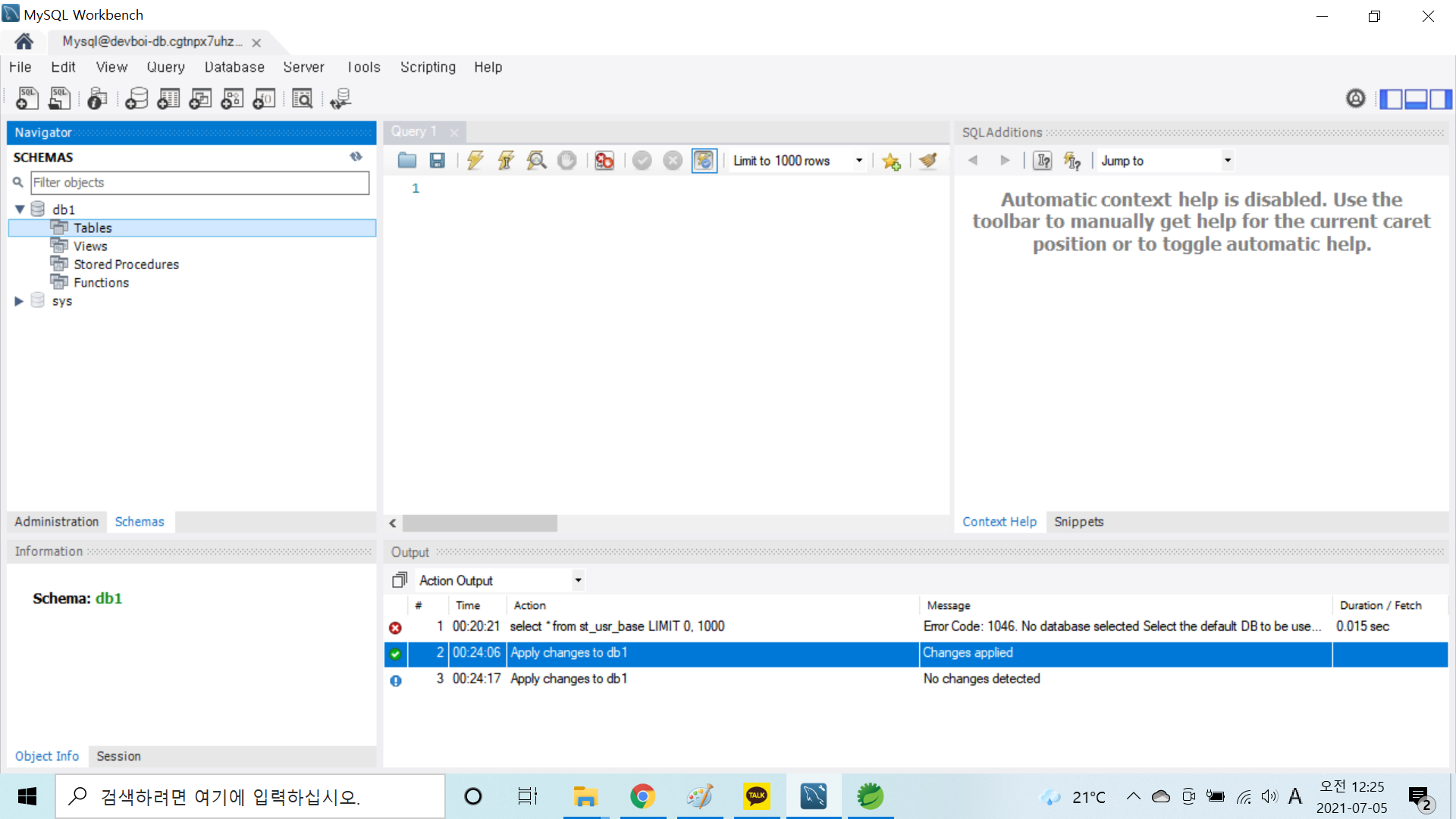Refresh the schemas list icon
Screen dimensions: 1456x819
(x=356, y=157)
